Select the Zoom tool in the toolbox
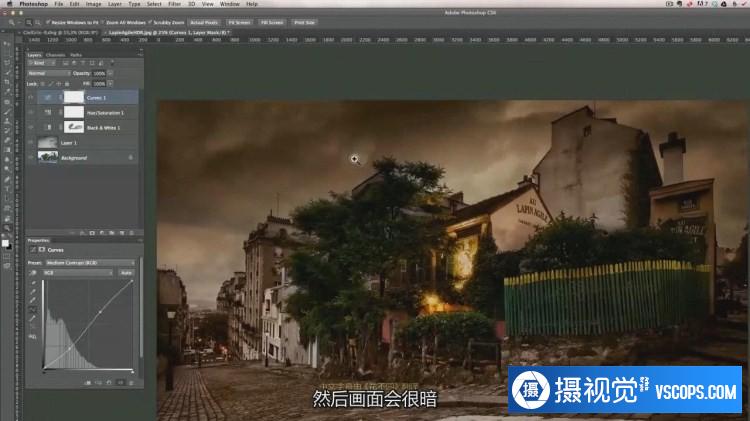 click(x=7, y=228)
